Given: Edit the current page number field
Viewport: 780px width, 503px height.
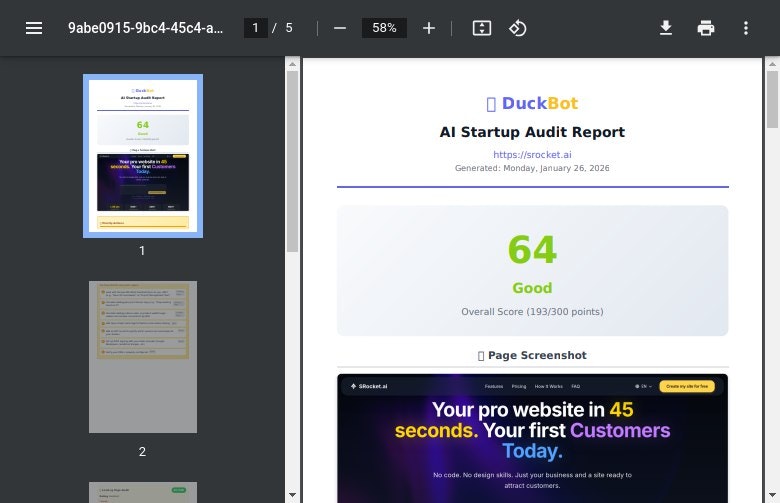Looking at the screenshot, I should [256, 28].
